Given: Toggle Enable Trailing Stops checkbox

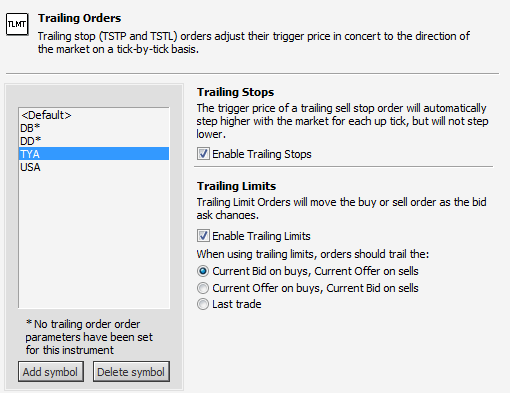Looking at the screenshot, I should click(x=203, y=154).
